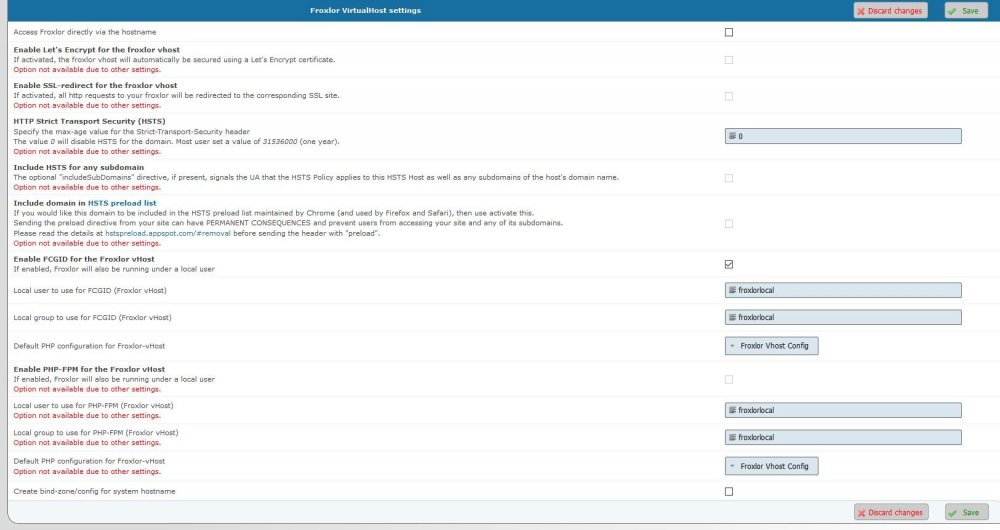Expand the PHP-FPM Default PHP configuration dropdown
Viewport: 1000px width, 530px height.
[771, 466]
